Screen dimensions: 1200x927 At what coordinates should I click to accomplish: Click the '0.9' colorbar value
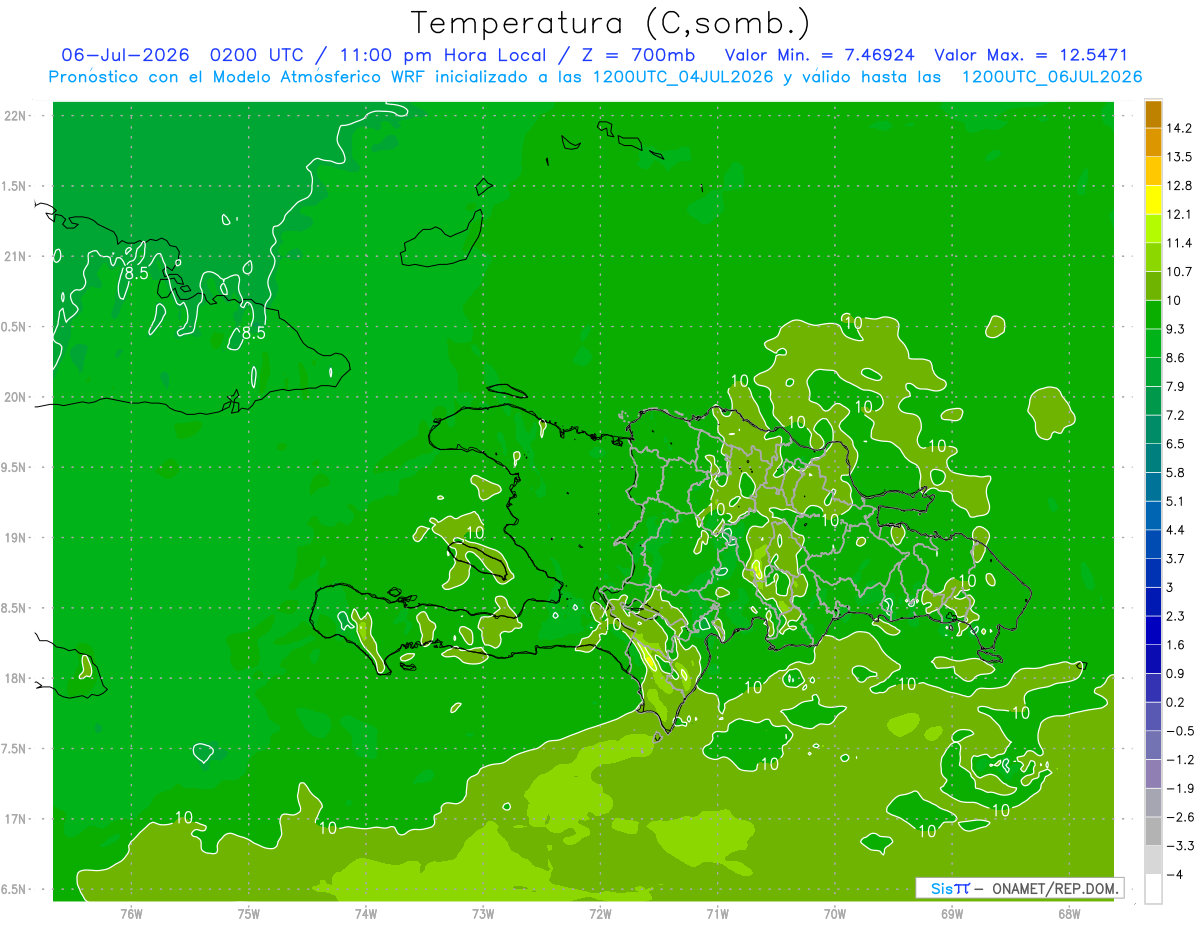pyautogui.click(x=1175, y=673)
